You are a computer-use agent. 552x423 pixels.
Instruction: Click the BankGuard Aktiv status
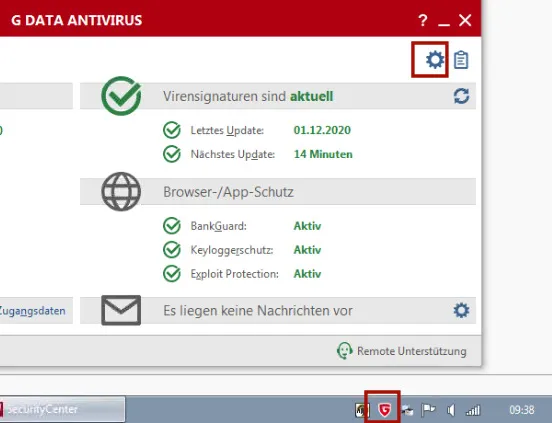(x=307, y=226)
